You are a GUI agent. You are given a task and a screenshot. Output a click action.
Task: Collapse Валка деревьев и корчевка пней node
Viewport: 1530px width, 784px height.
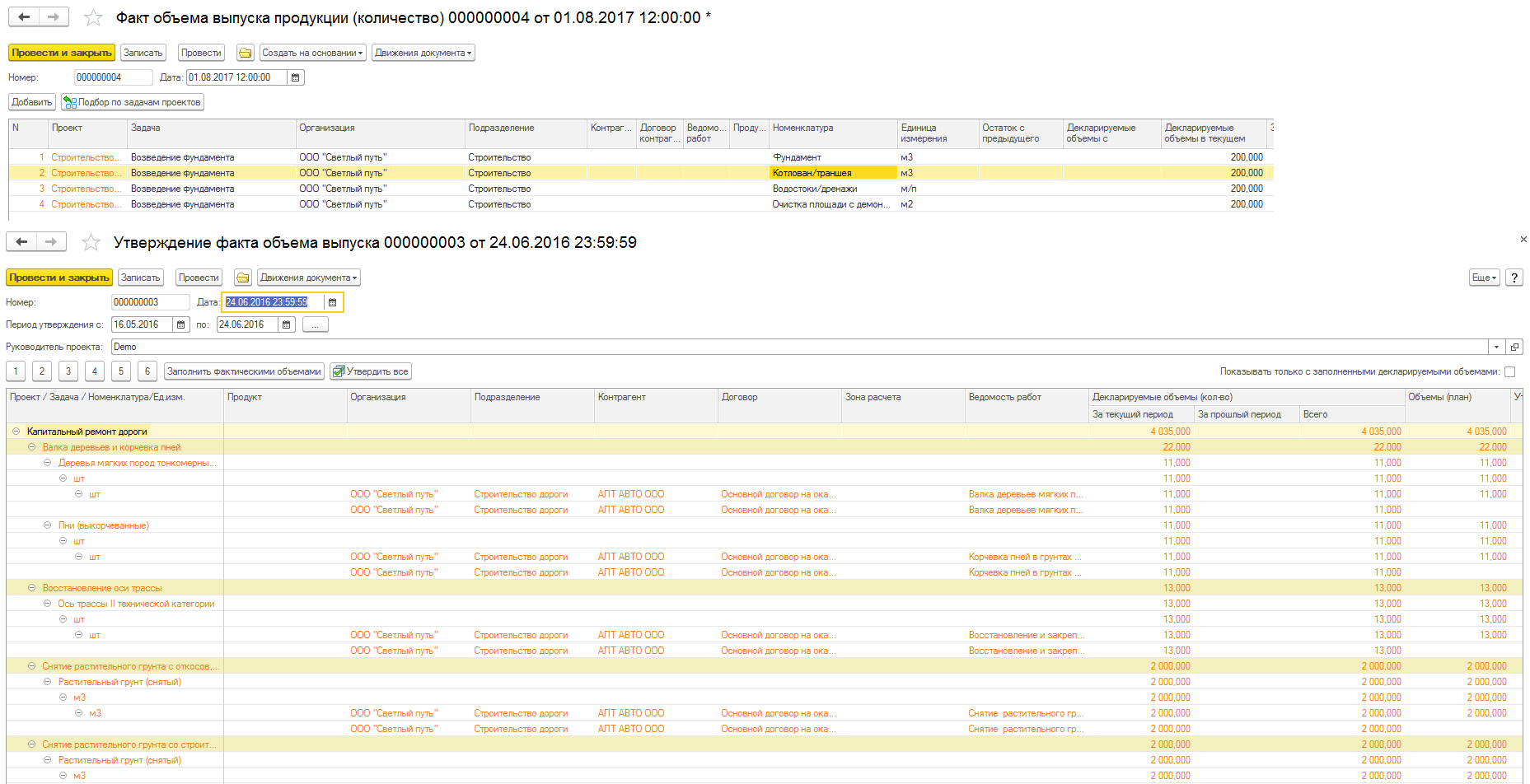32,447
